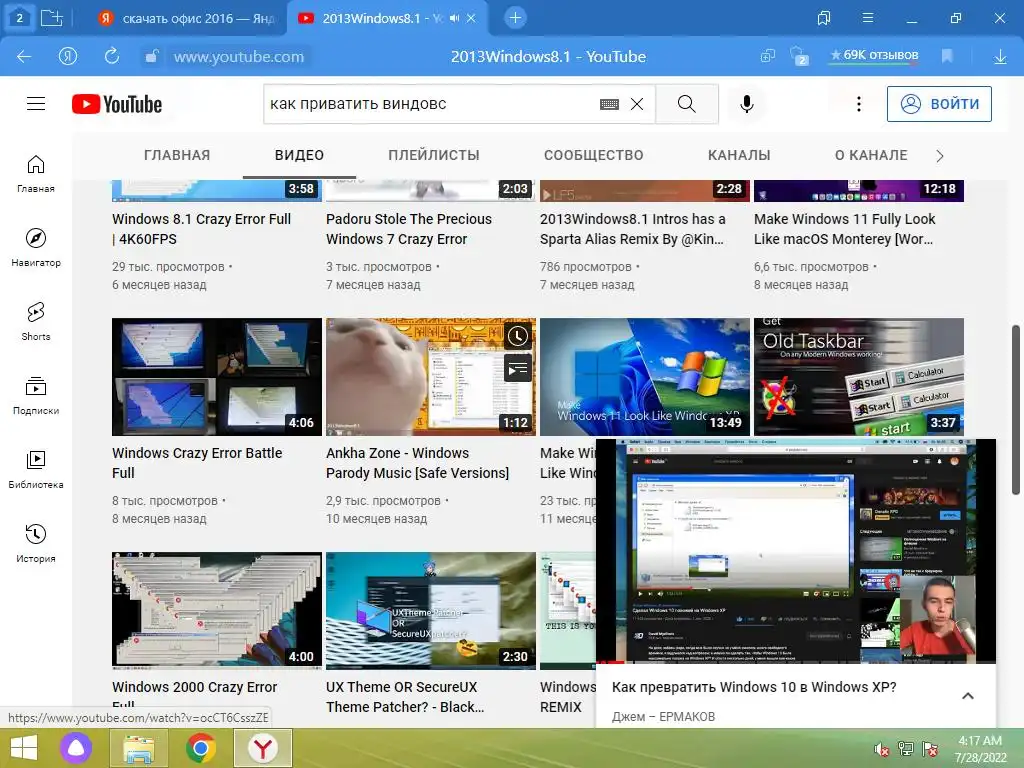
Task: Open Shorts in the sidebar
Action: [x=36, y=322]
